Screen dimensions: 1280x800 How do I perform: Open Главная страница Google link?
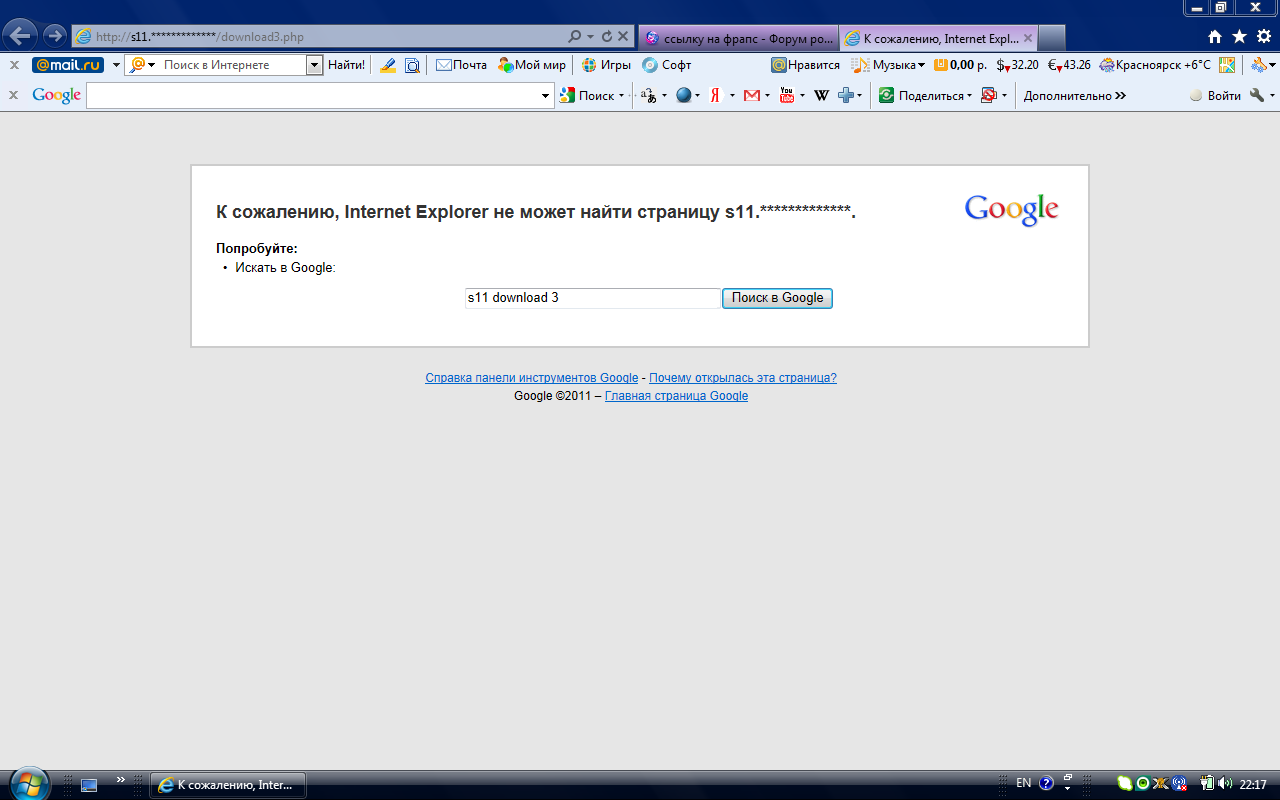[677, 396]
